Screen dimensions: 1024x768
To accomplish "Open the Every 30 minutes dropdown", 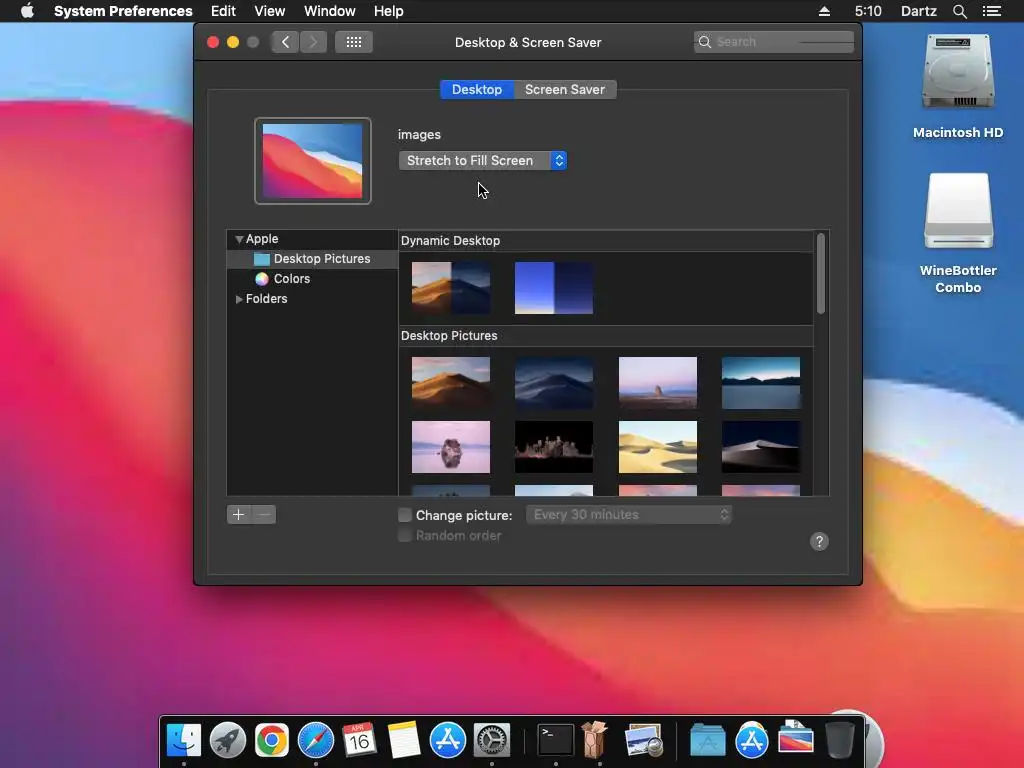I will pyautogui.click(x=629, y=515).
